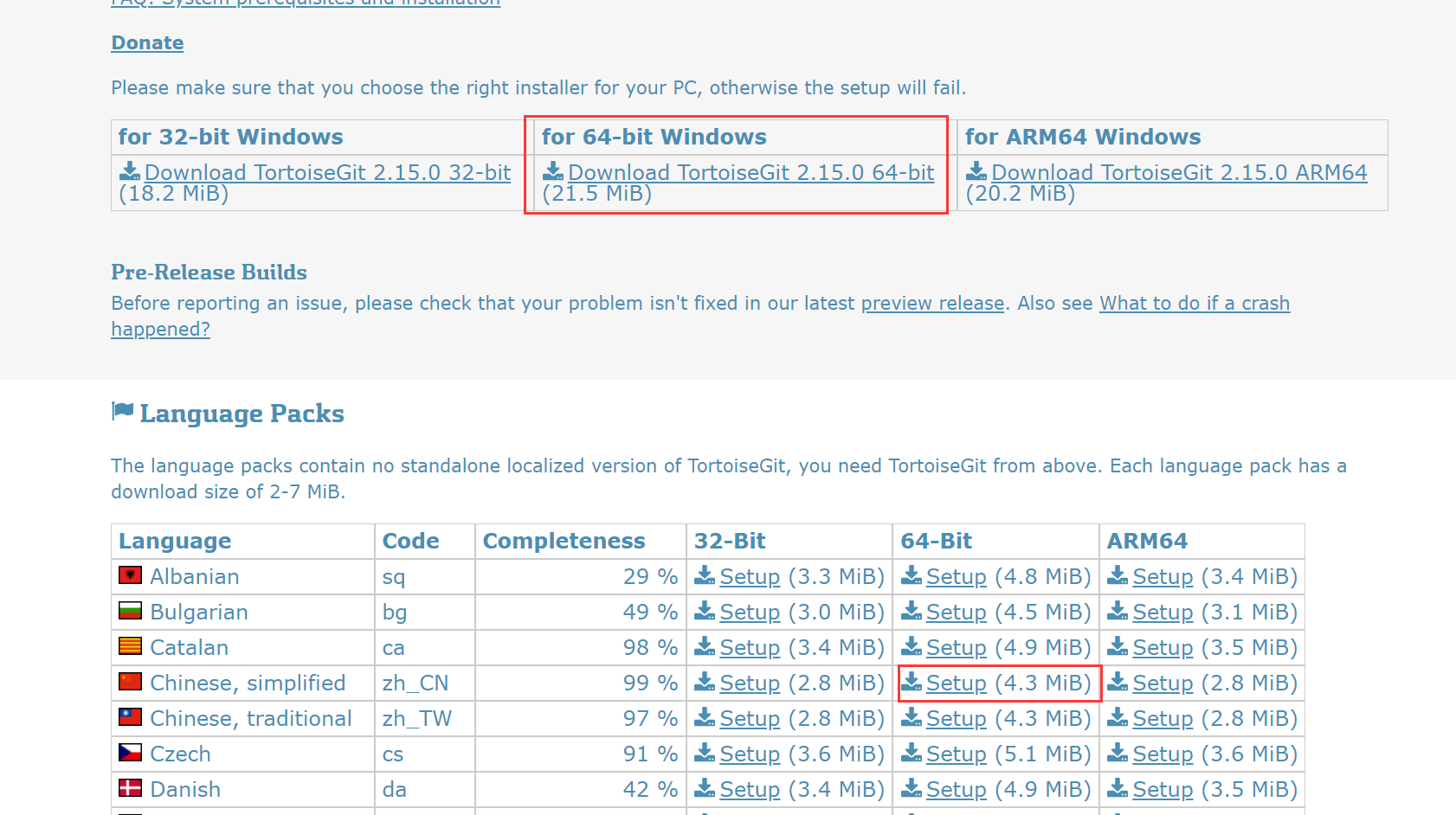Click Chinese simplified 64-Bit download icon
Image resolution: width=1456 pixels, height=815 pixels.
pyautogui.click(x=912, y=682)
